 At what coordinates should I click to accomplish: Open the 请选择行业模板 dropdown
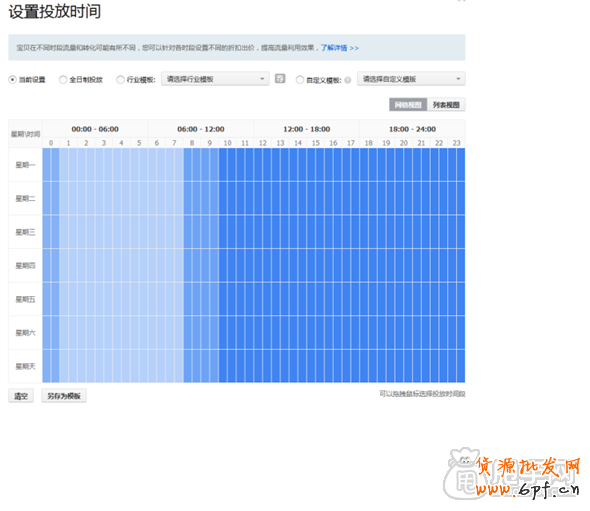click(x=215, y=79)
